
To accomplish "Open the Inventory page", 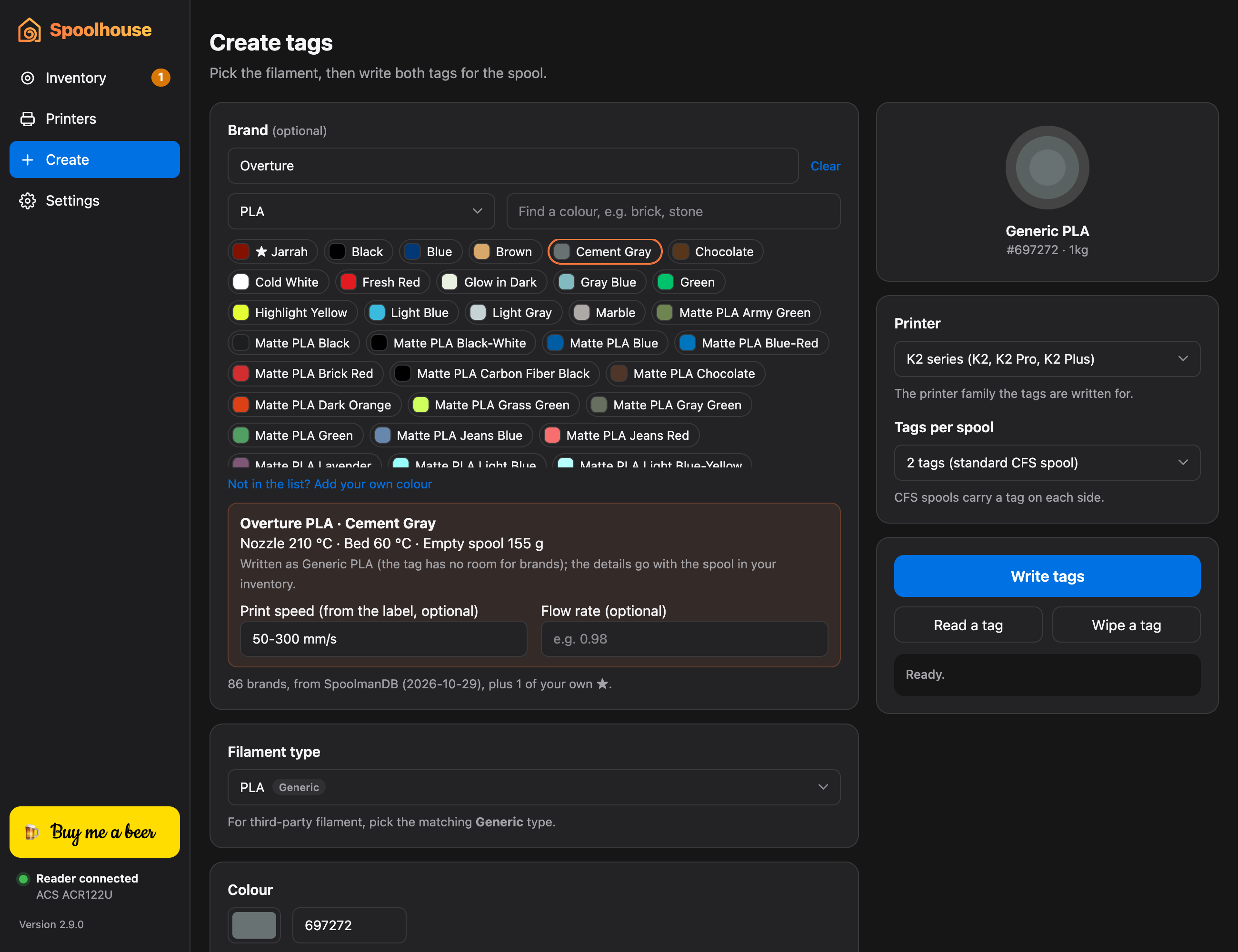I will (x=95, y=78).
